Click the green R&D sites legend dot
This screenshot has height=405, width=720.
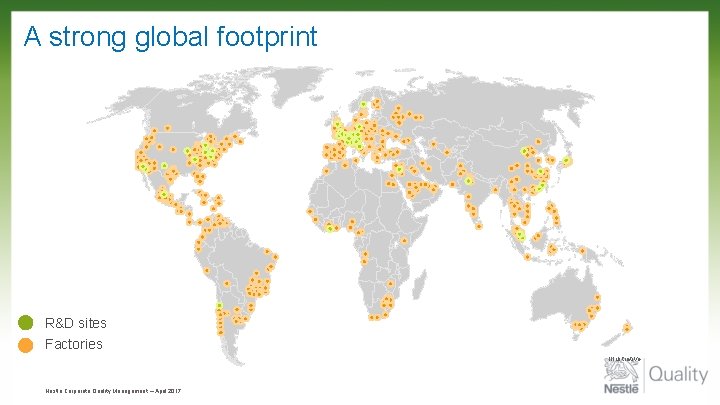pos(26,322)
